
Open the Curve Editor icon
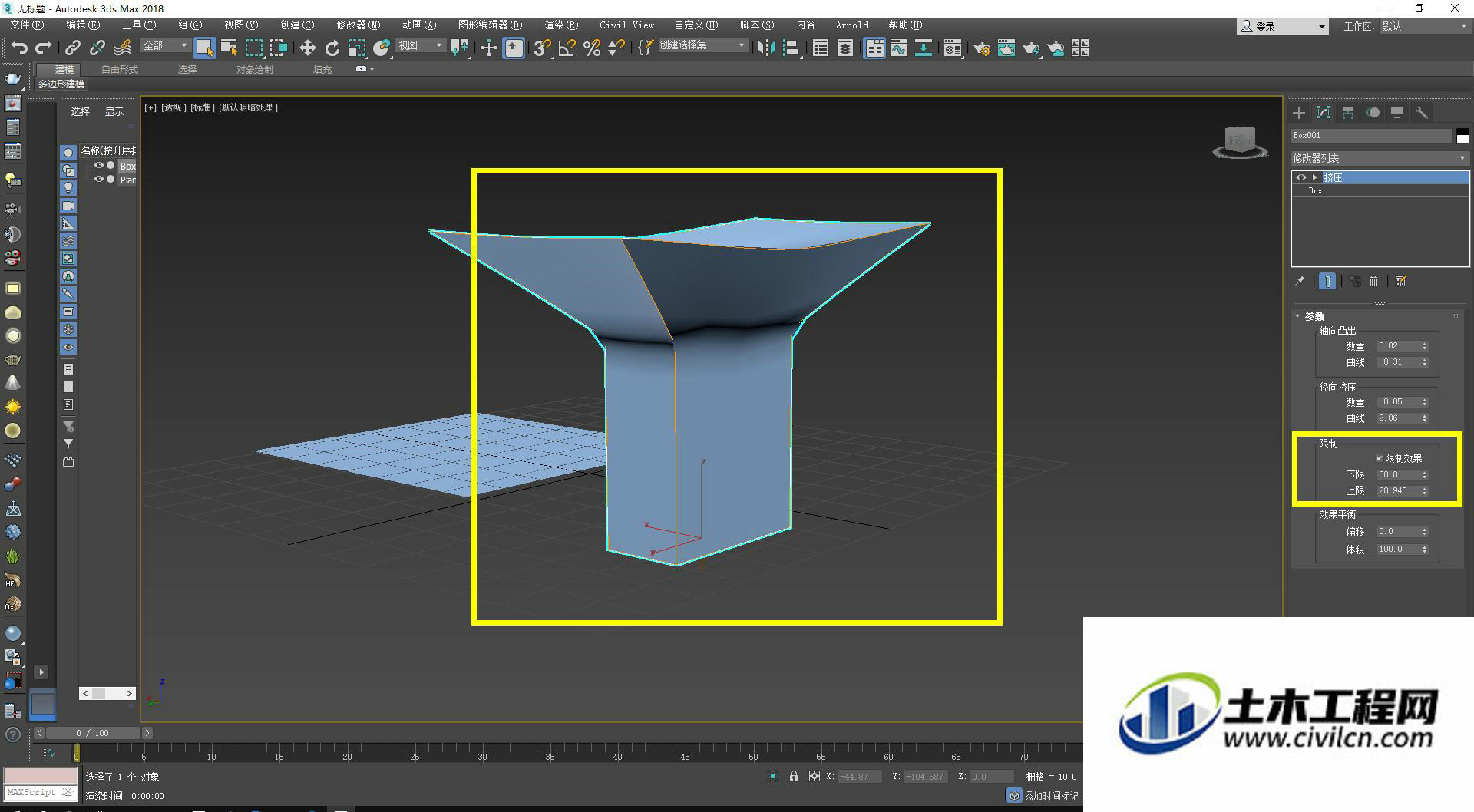[899, 48]
